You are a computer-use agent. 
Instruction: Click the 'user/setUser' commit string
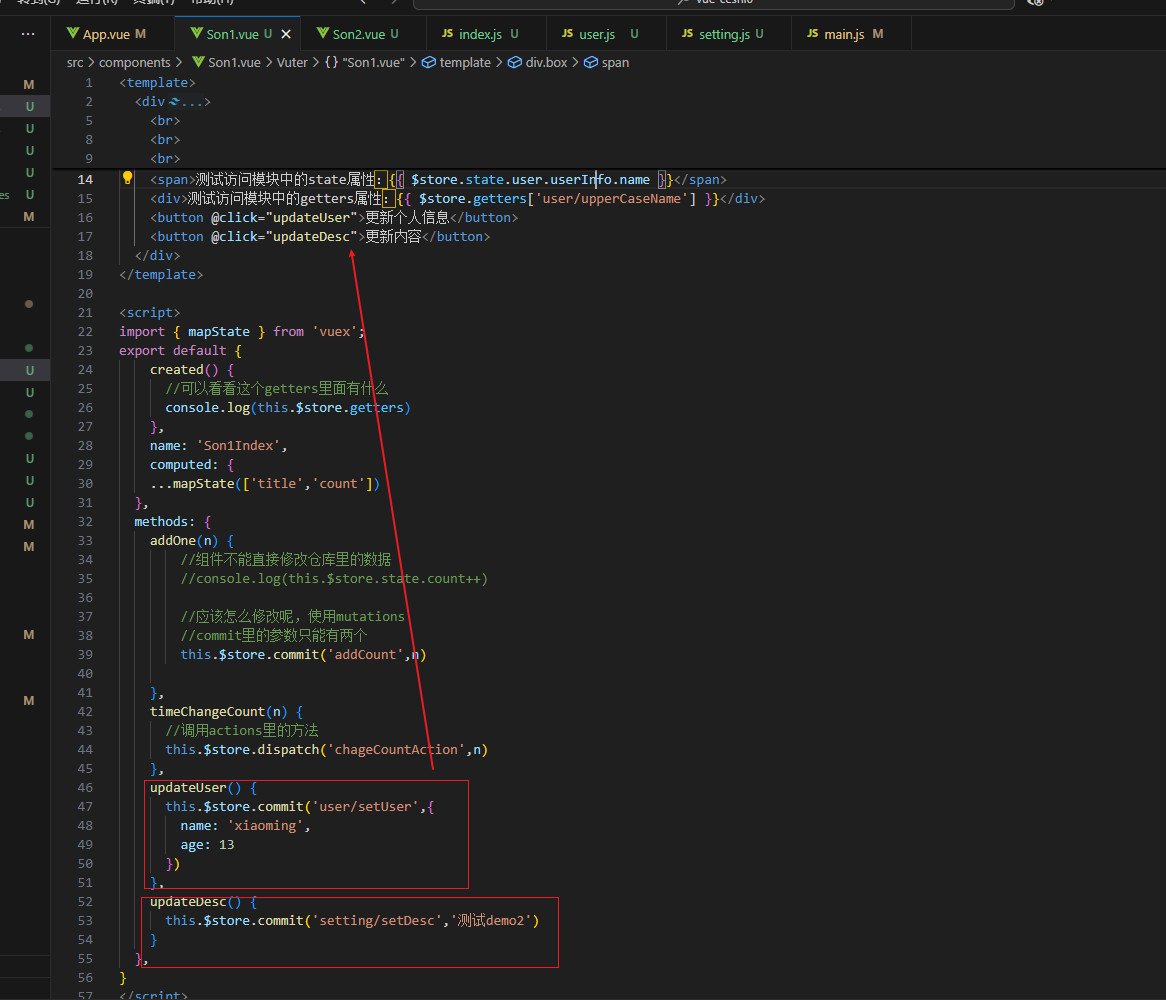click(x=365, y=807)
